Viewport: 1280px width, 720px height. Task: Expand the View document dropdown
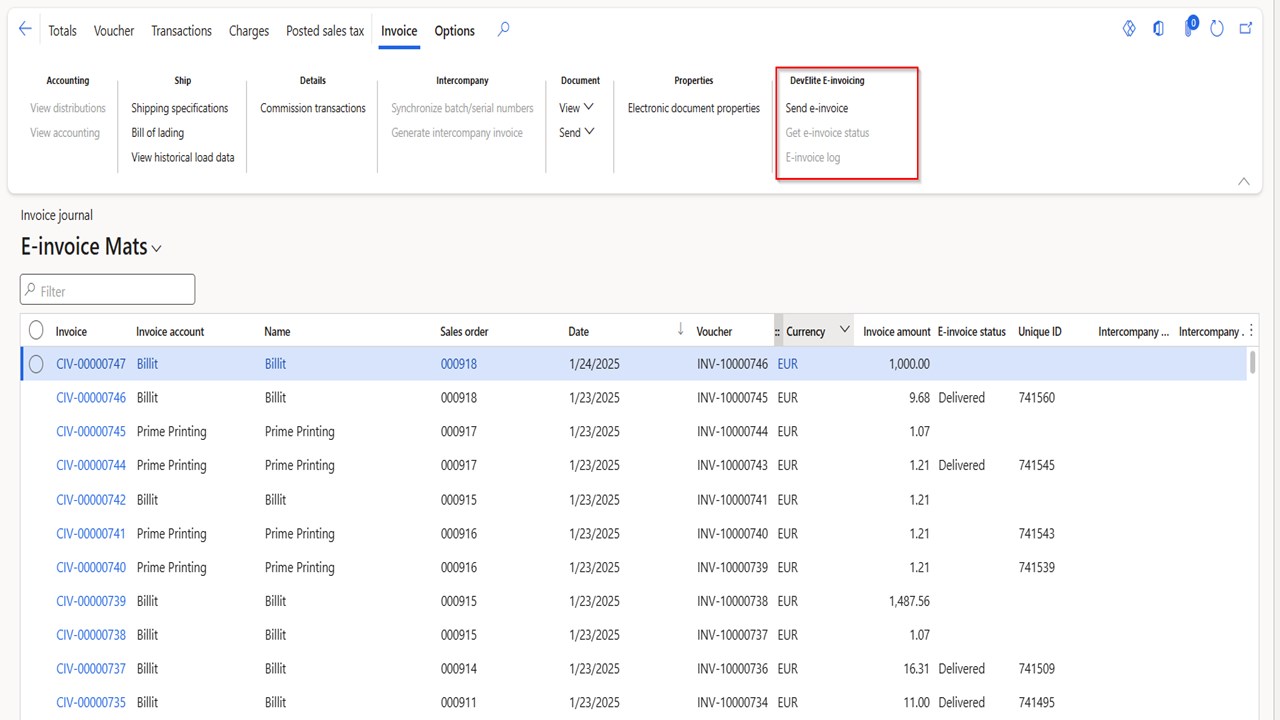click(x=576, y=108)
